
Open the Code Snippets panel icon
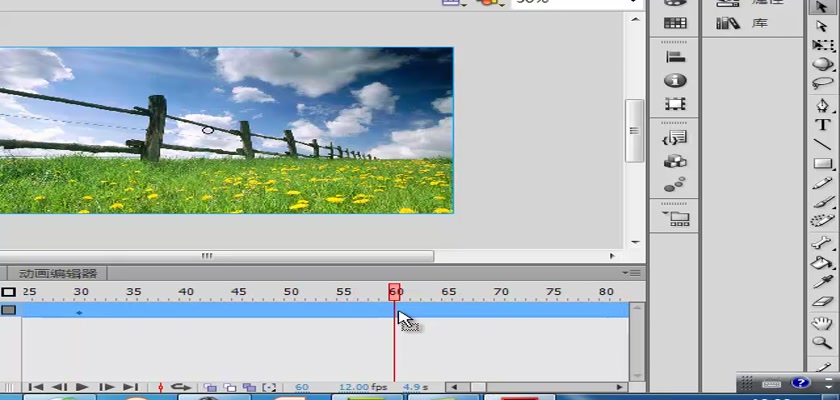click(x=674, y=138)
